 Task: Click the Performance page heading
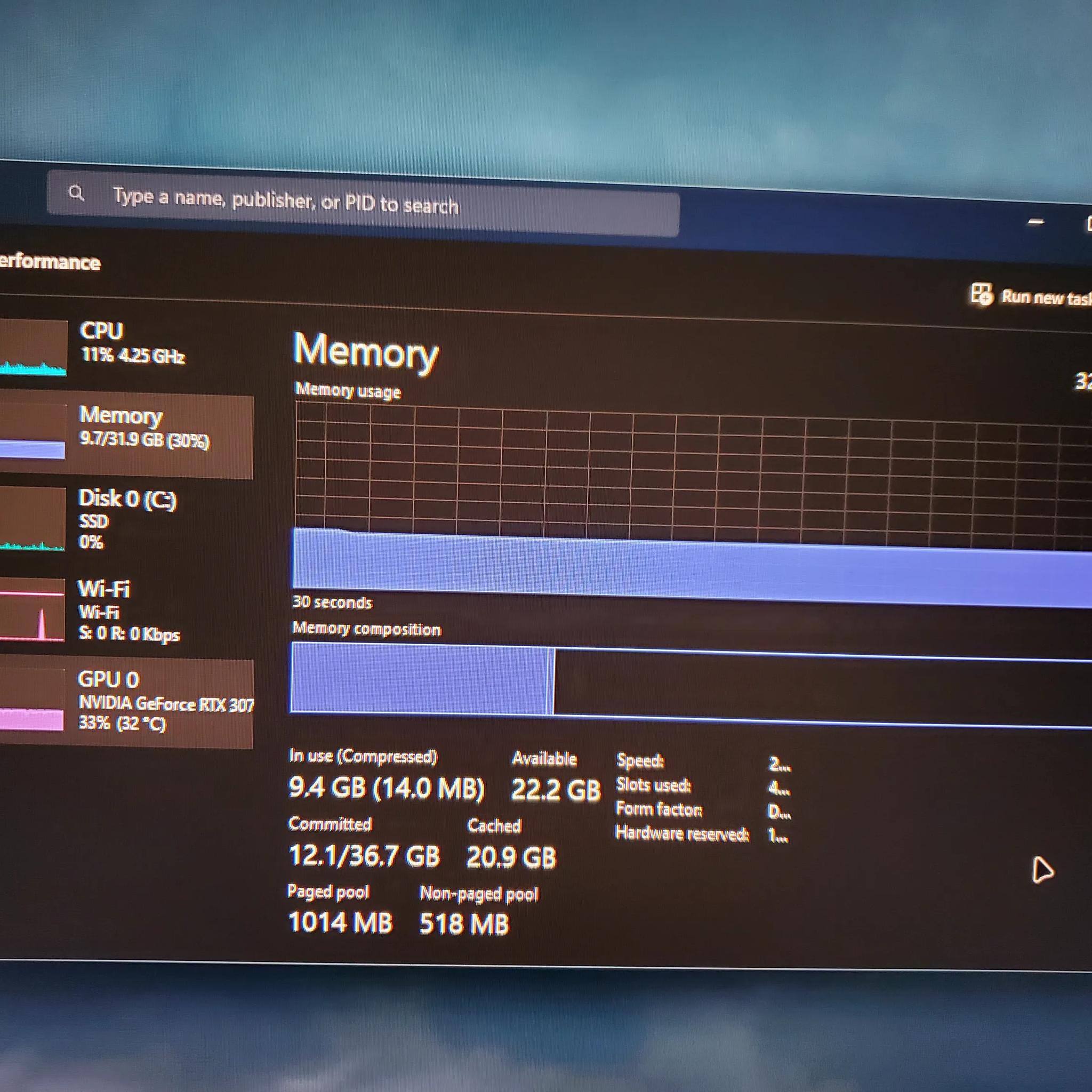50,262
